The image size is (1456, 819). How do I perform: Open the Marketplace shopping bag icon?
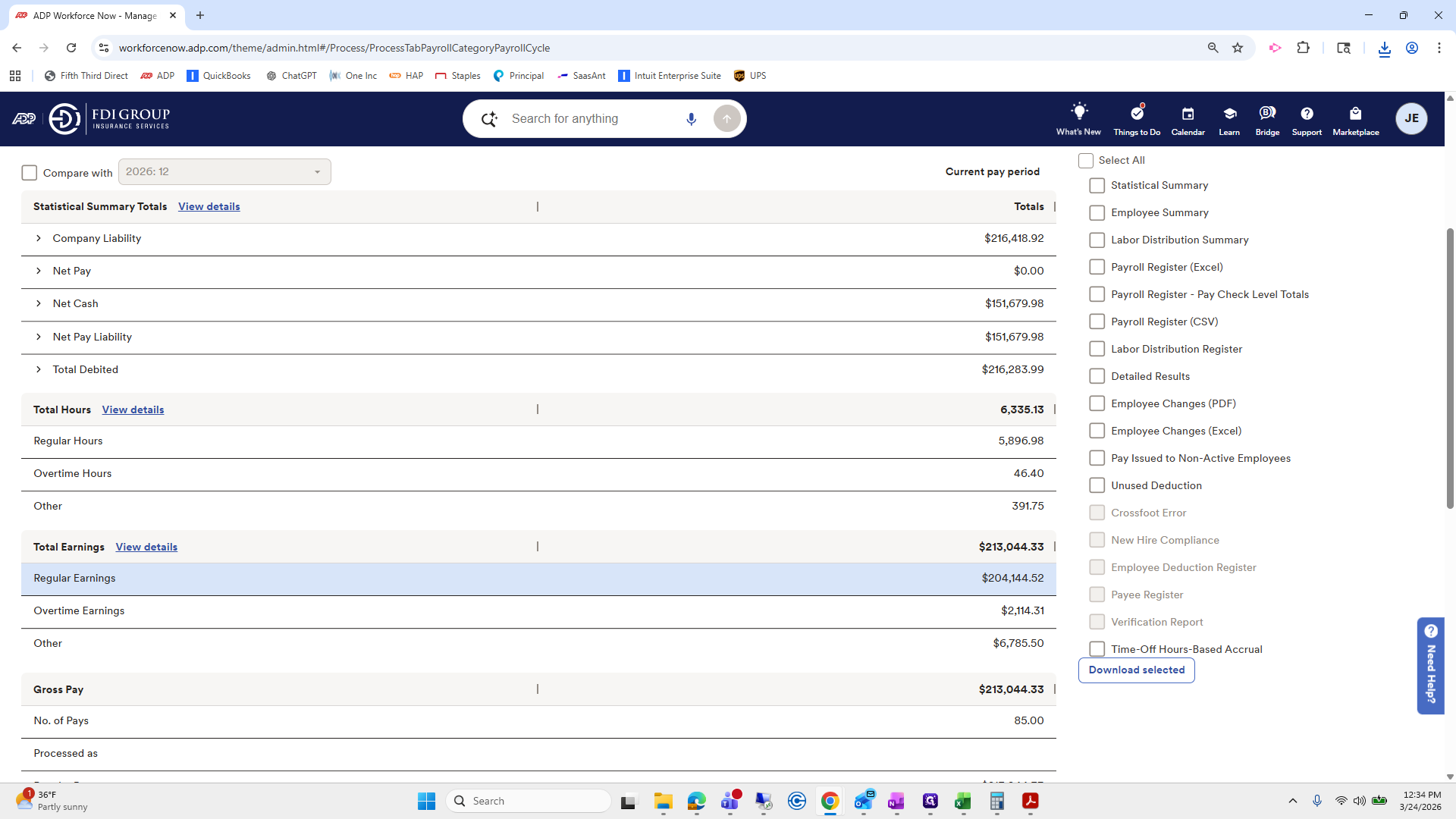pos(1355,114)
